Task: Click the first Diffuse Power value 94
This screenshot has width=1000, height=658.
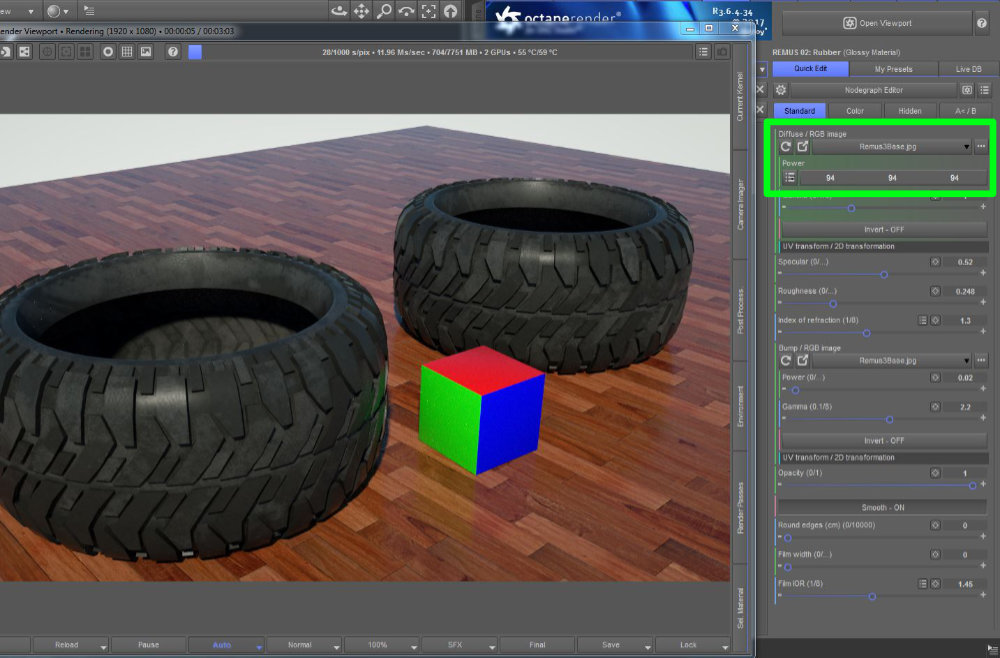Action: coord(830,178)
